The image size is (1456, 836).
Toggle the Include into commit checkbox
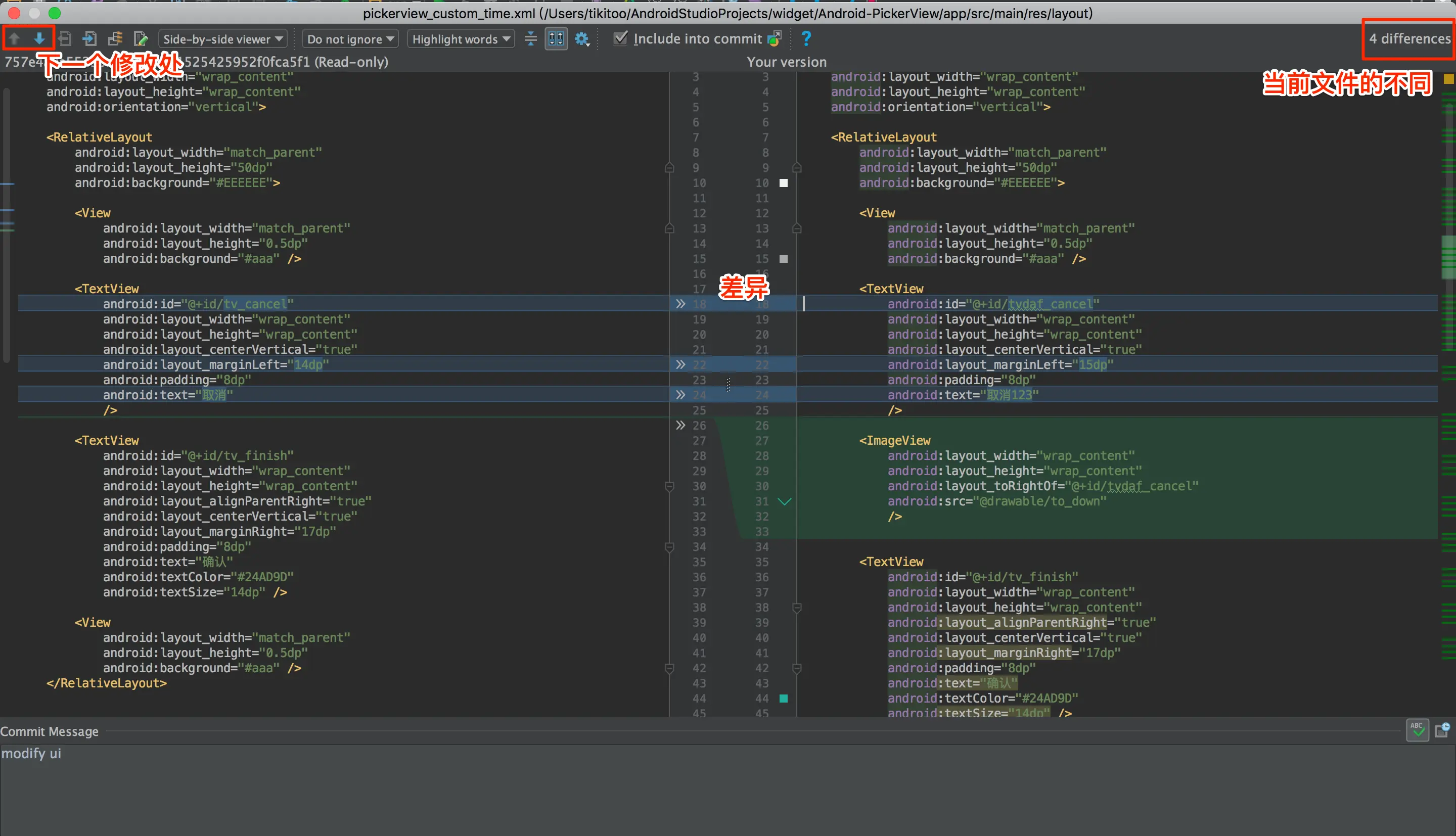tap(621, 38)
